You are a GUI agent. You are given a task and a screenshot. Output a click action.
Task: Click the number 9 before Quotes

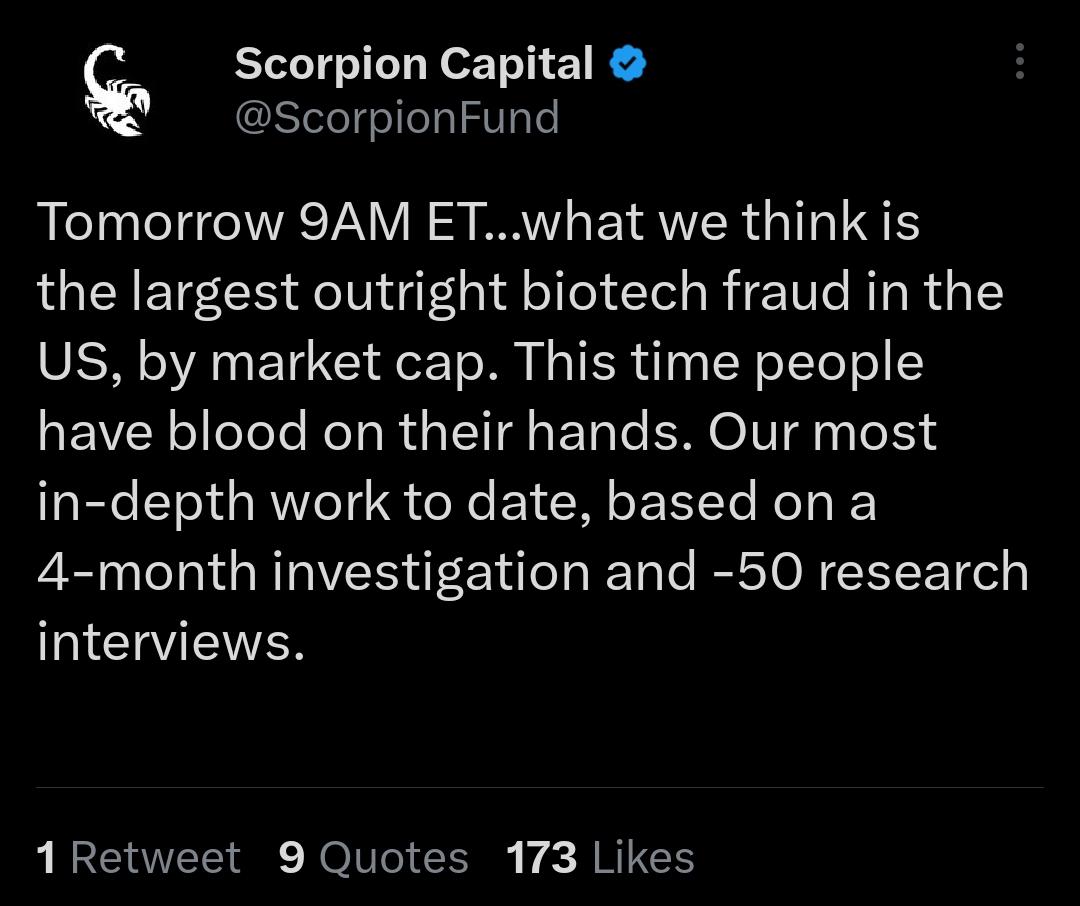pos(291,858)
